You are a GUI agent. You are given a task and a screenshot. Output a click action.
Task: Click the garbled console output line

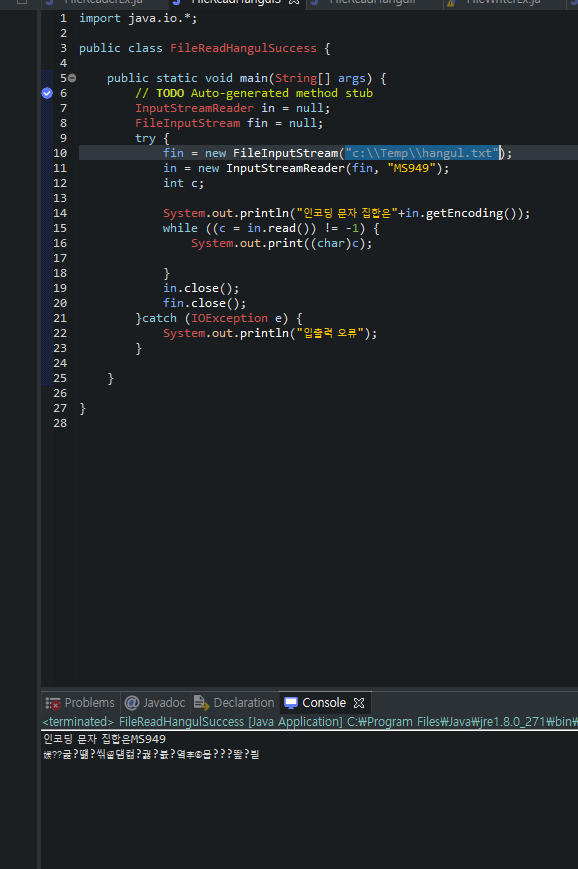click(151, 754)
